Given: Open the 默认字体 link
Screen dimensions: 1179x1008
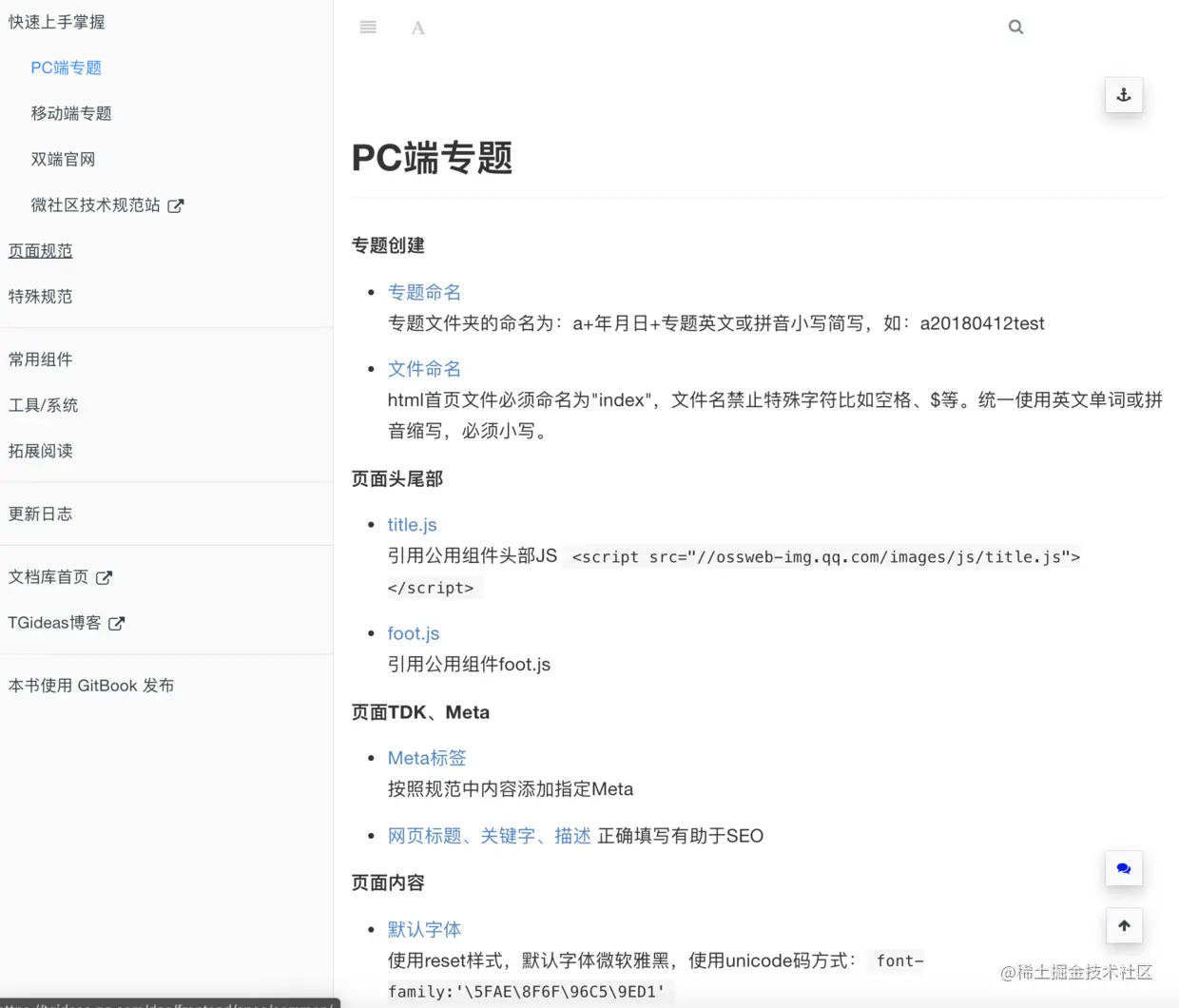Looking at the screenshot, I should pyautogui.click(x=424, y=929).
